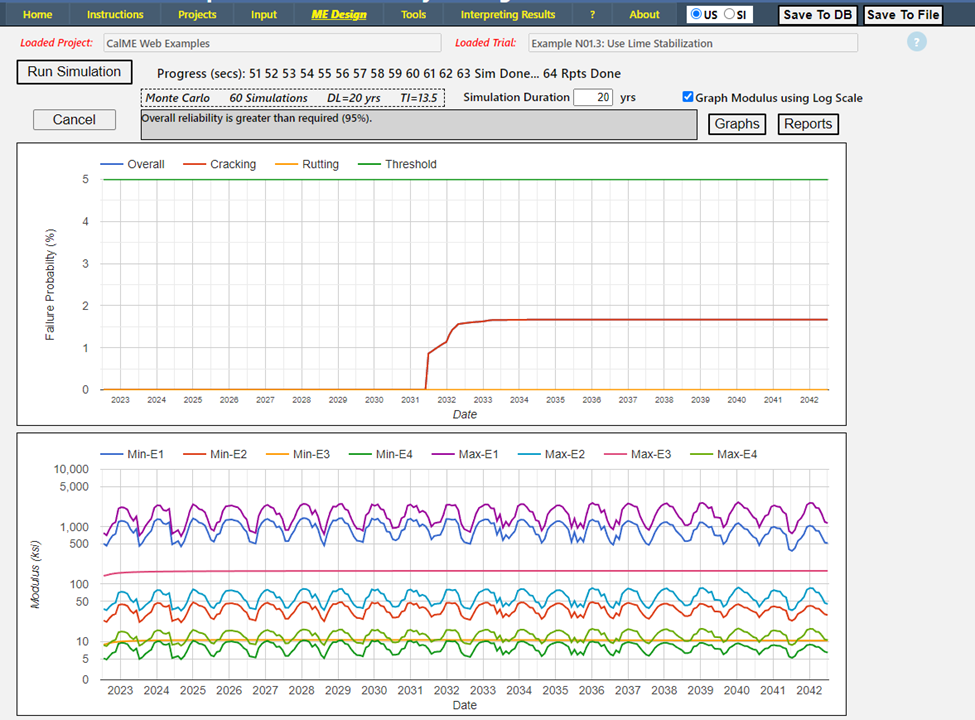
Task: Open the ME Design menu
Action: 339,14
